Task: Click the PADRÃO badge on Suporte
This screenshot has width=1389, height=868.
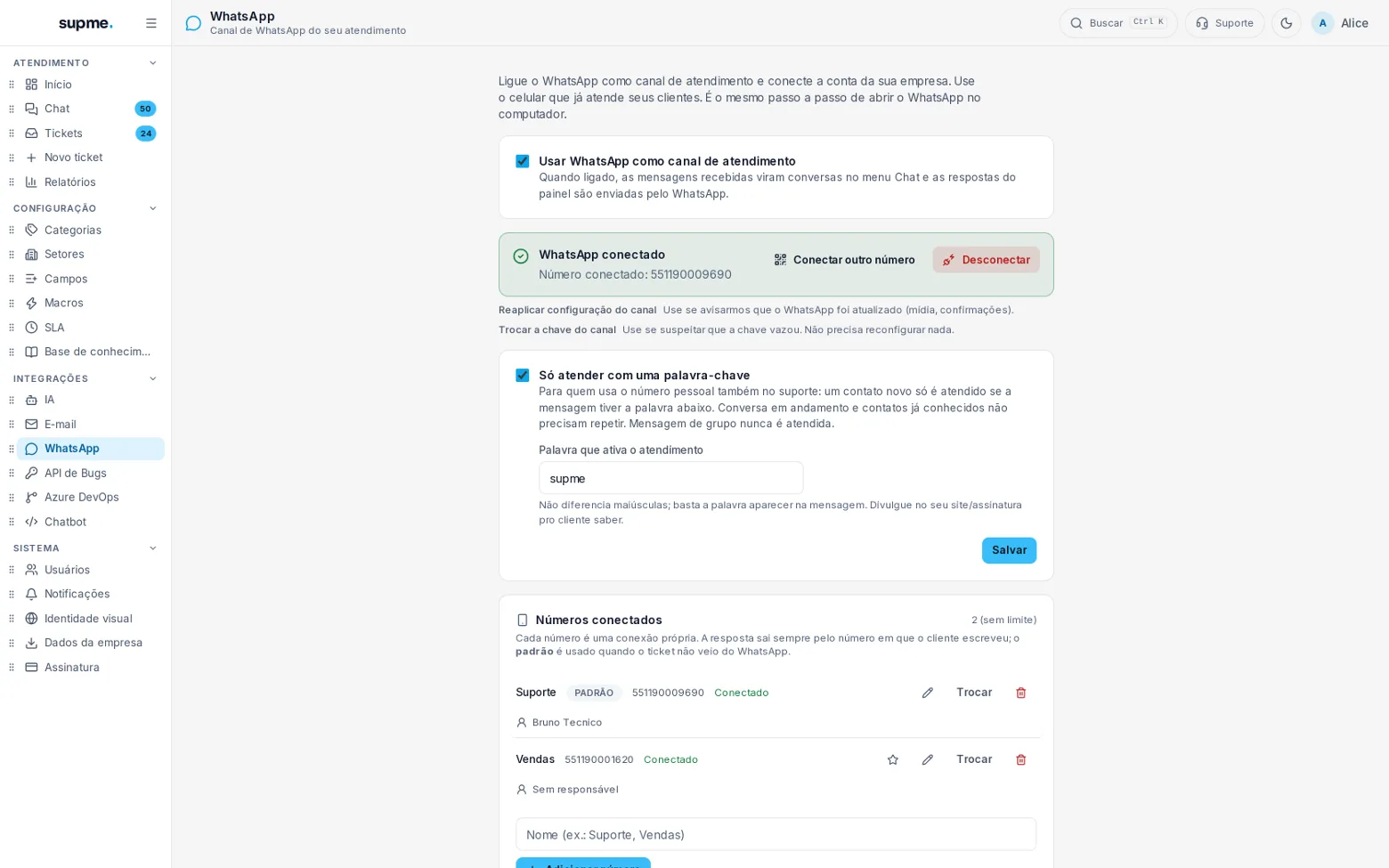Action: [x=594, y=693]
